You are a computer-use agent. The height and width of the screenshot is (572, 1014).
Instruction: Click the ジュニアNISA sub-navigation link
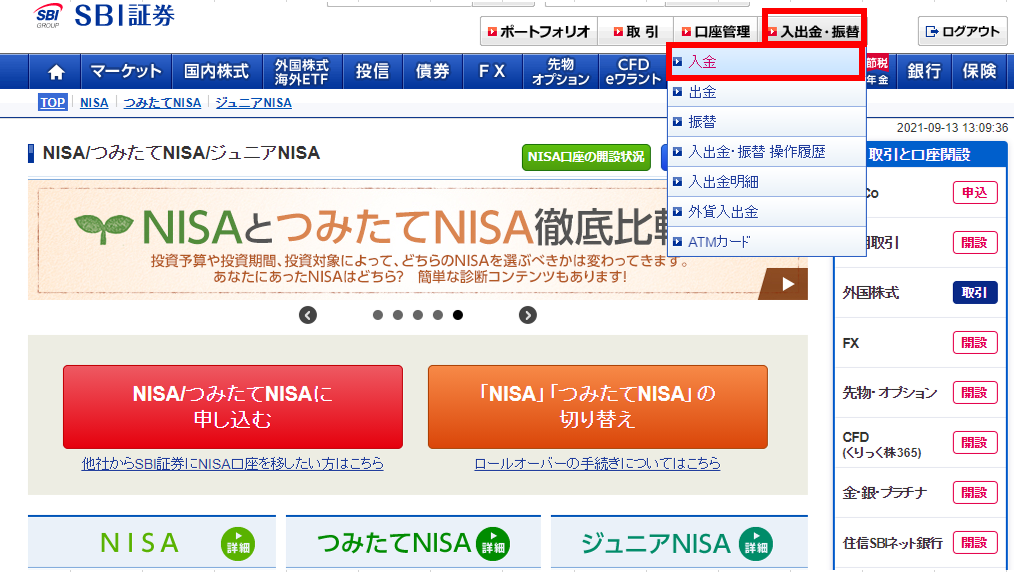click(x=254, y=103)
